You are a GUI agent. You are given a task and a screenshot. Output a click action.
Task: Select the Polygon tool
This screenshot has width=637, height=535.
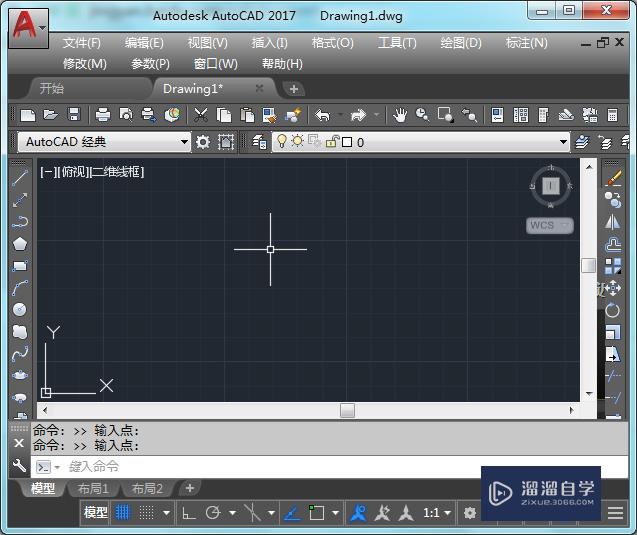20,244
